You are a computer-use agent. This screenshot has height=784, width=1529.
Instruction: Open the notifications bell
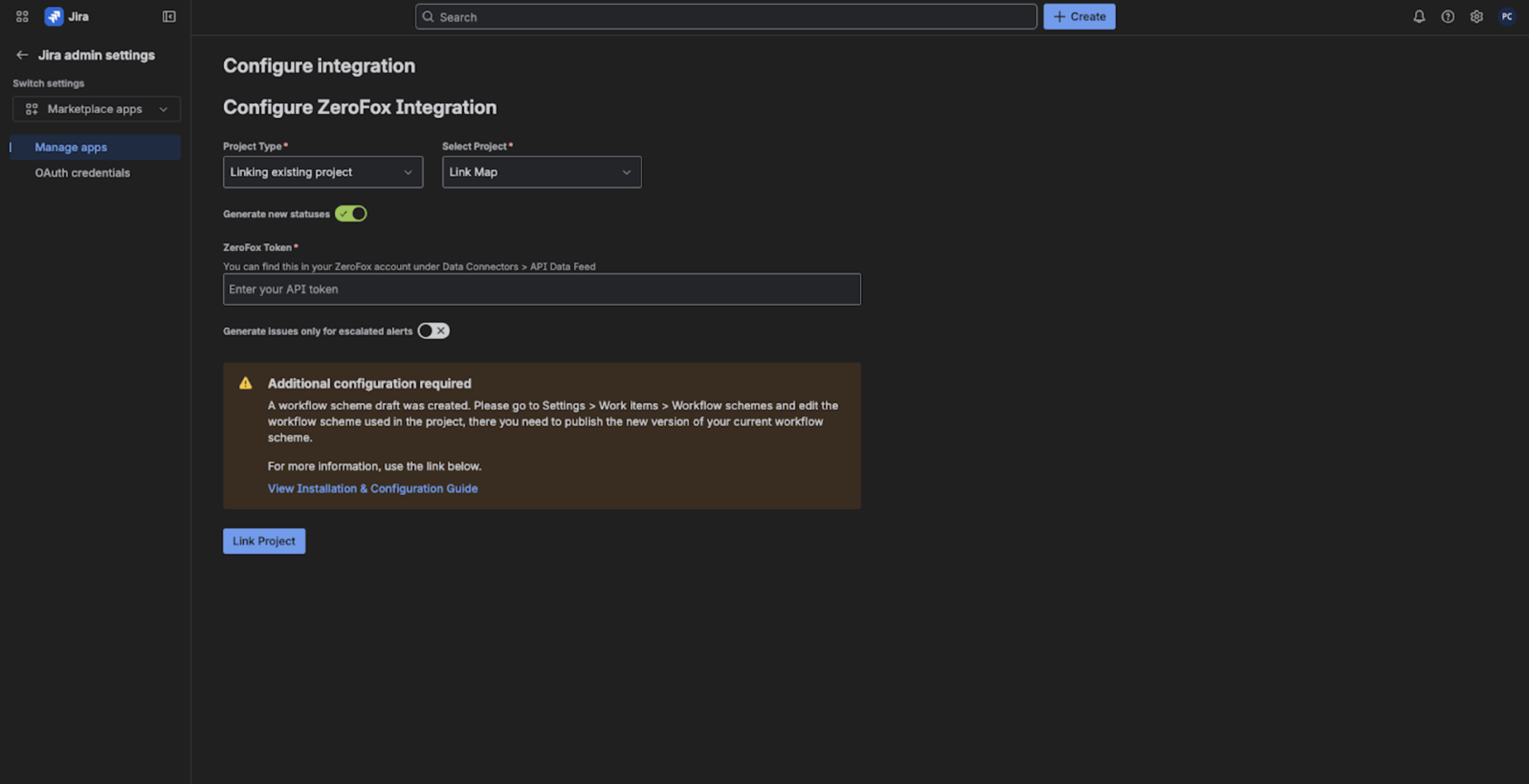pyautogui.click(x=1419, y=17)
